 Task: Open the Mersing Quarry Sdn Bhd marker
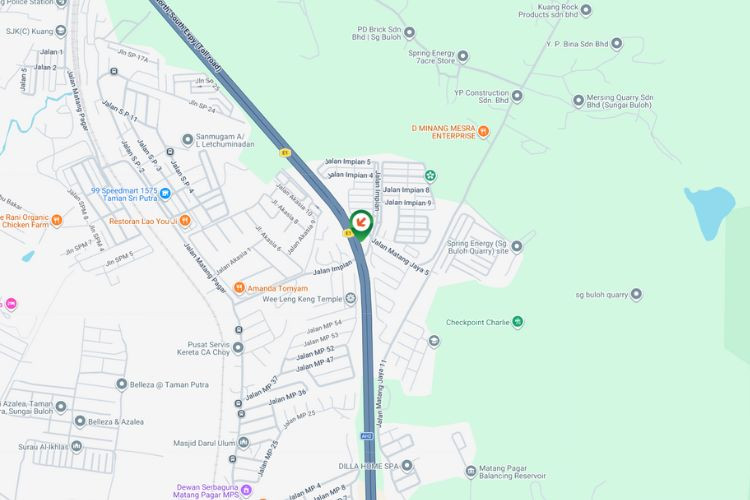pos(578,100)
